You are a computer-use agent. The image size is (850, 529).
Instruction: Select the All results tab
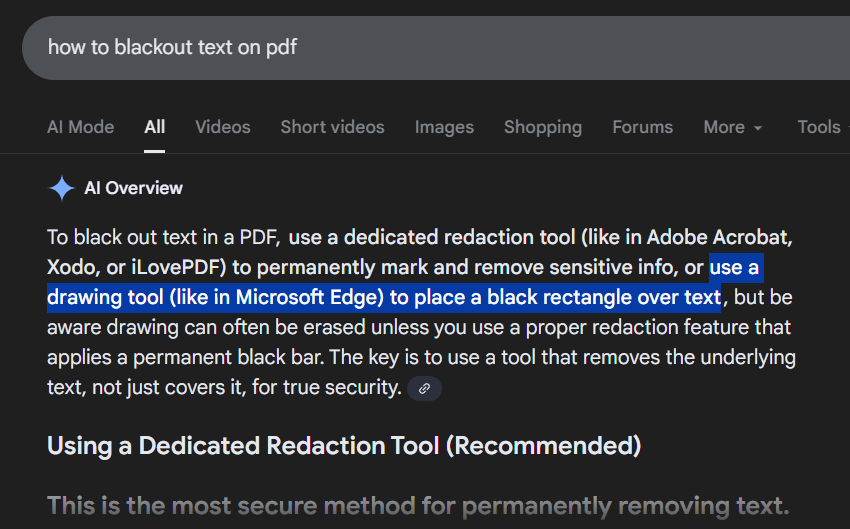(x=154, y=127)
